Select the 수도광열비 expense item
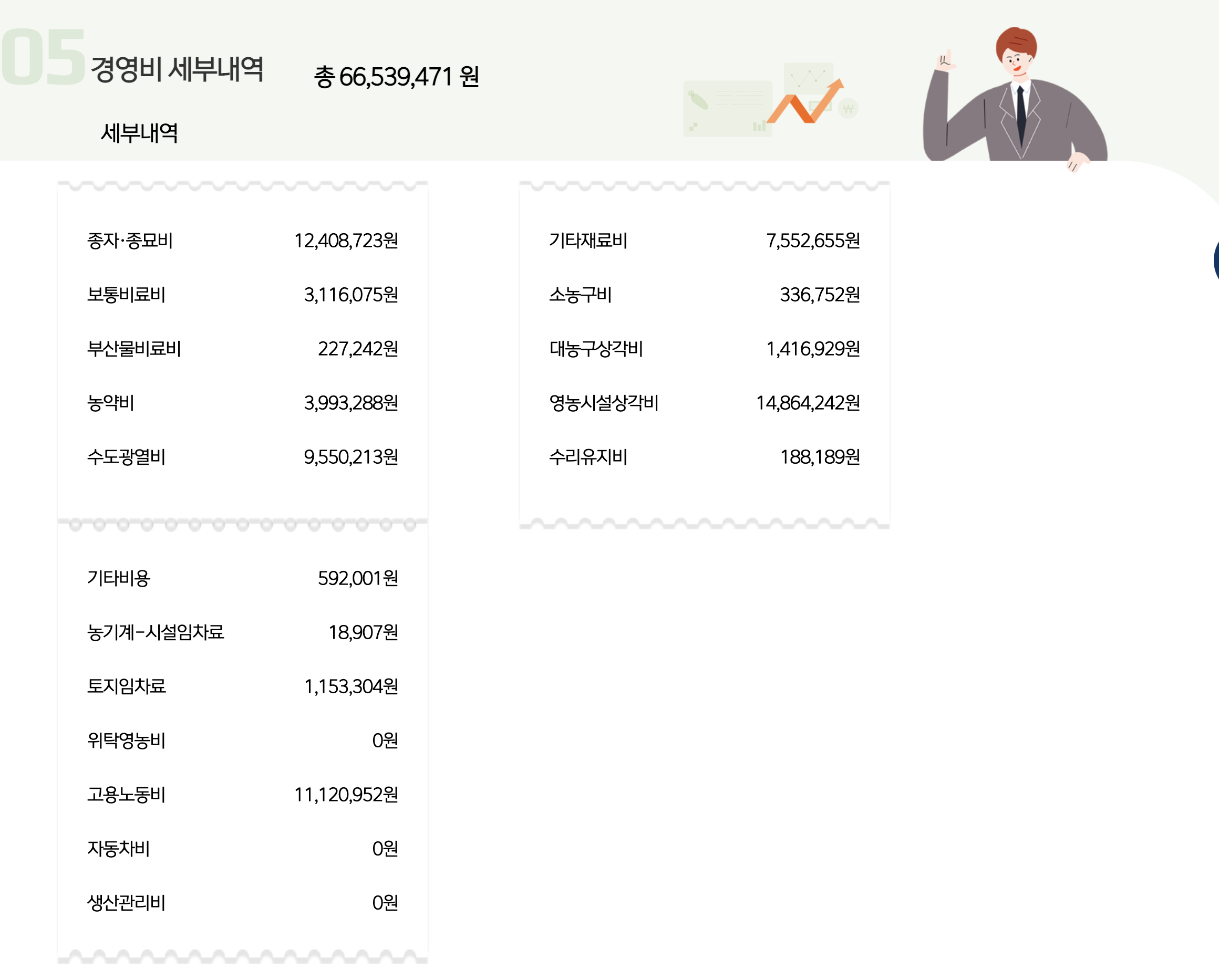The height and width of the screenshot is (980, 1219). (126, 457)
